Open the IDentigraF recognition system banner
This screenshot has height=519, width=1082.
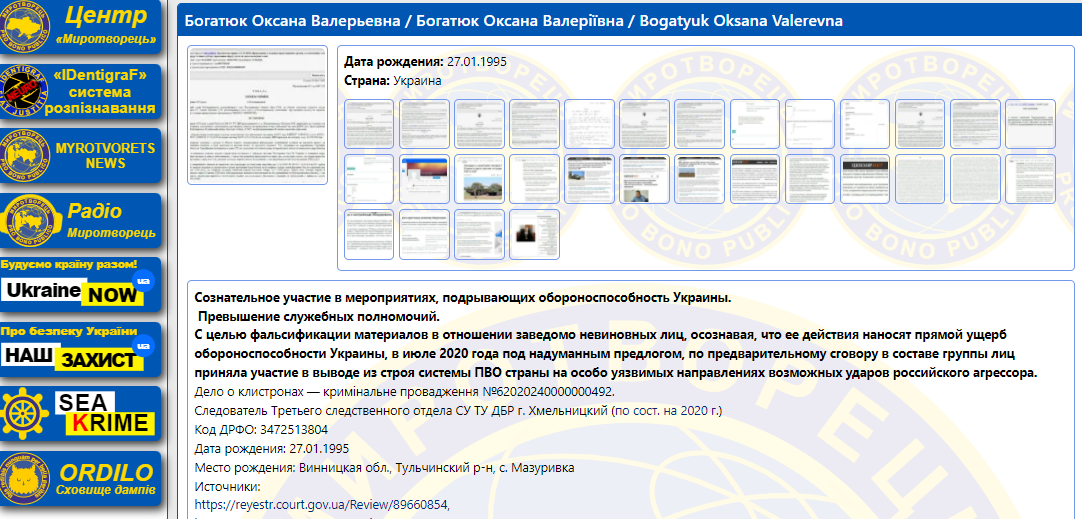pyautogui.click(x=80, y=92)
